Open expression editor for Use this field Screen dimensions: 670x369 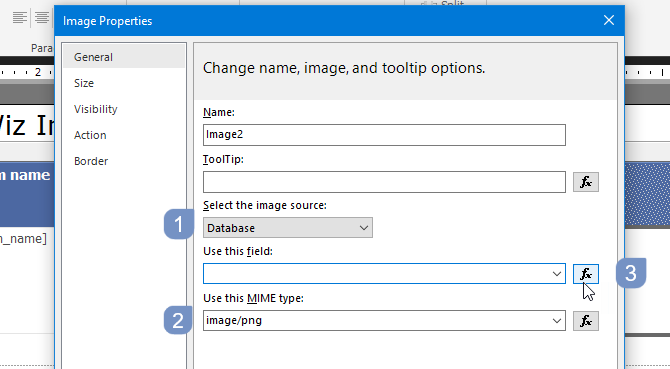click(x=585, y=274)
